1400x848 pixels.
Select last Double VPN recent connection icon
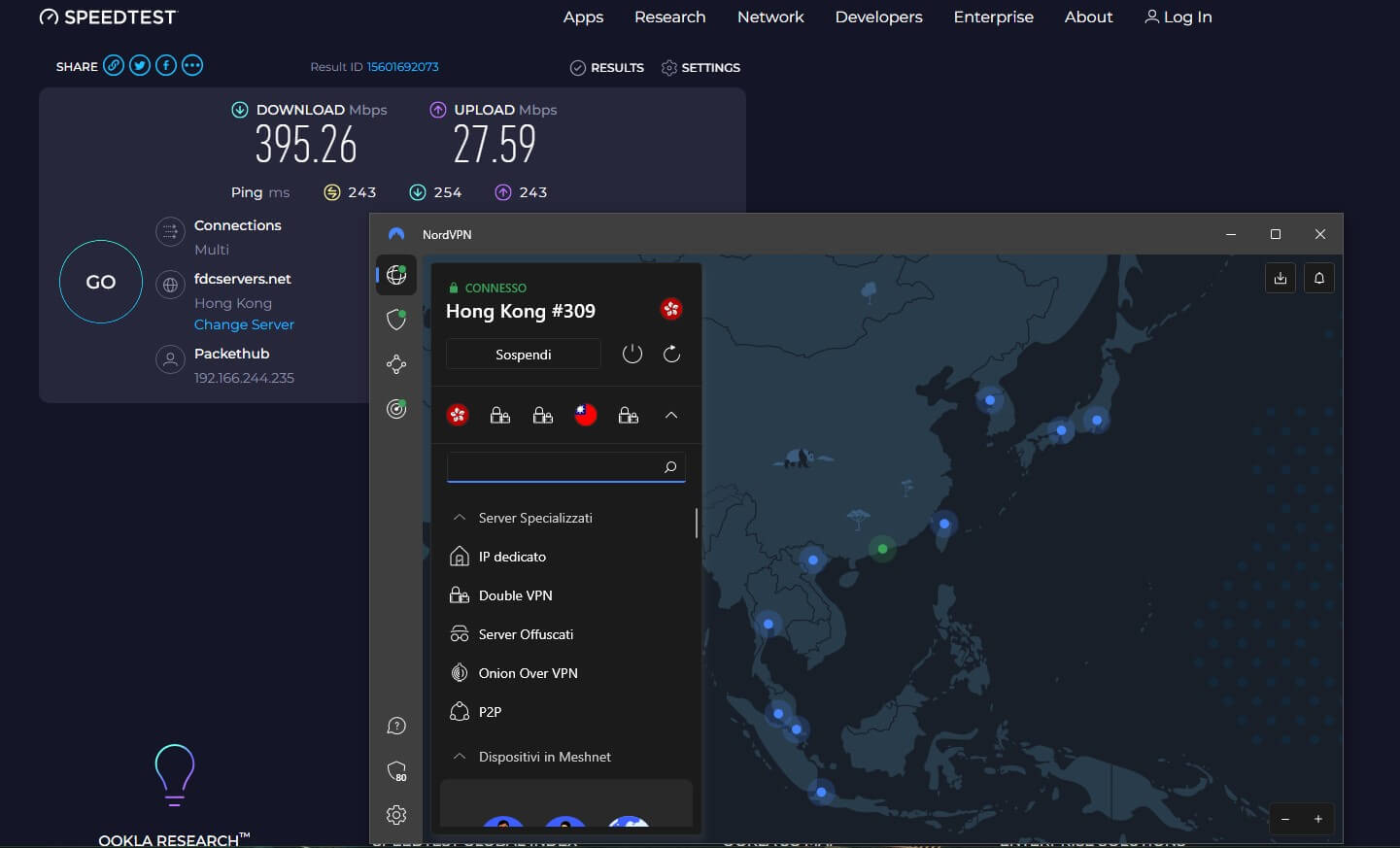tap(629, 415)
